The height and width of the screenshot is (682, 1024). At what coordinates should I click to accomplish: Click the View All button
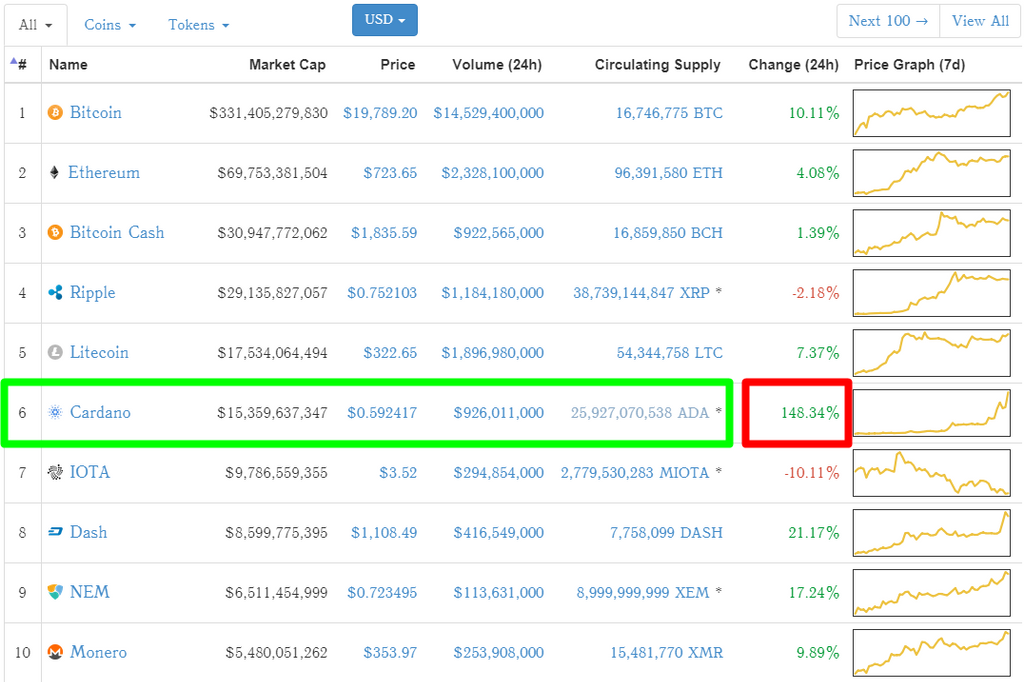980,21
